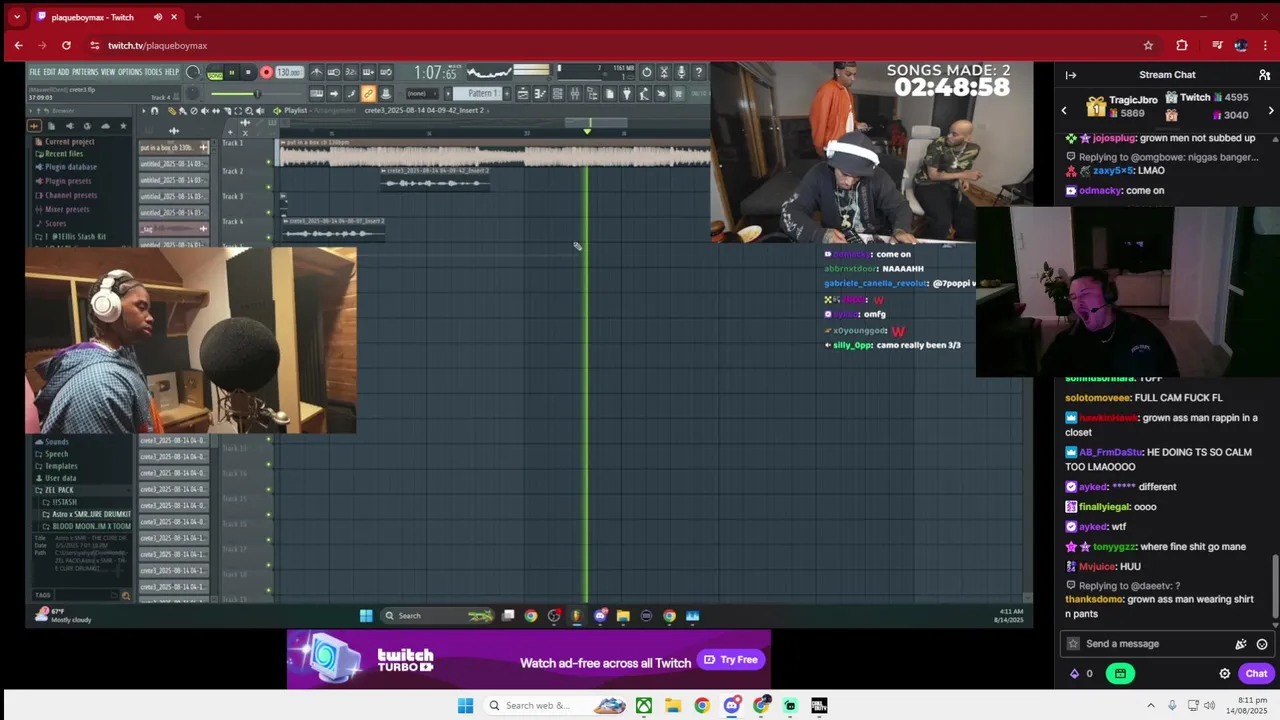
Task: Click the 130 tempo field
Action: pos(289,72)
